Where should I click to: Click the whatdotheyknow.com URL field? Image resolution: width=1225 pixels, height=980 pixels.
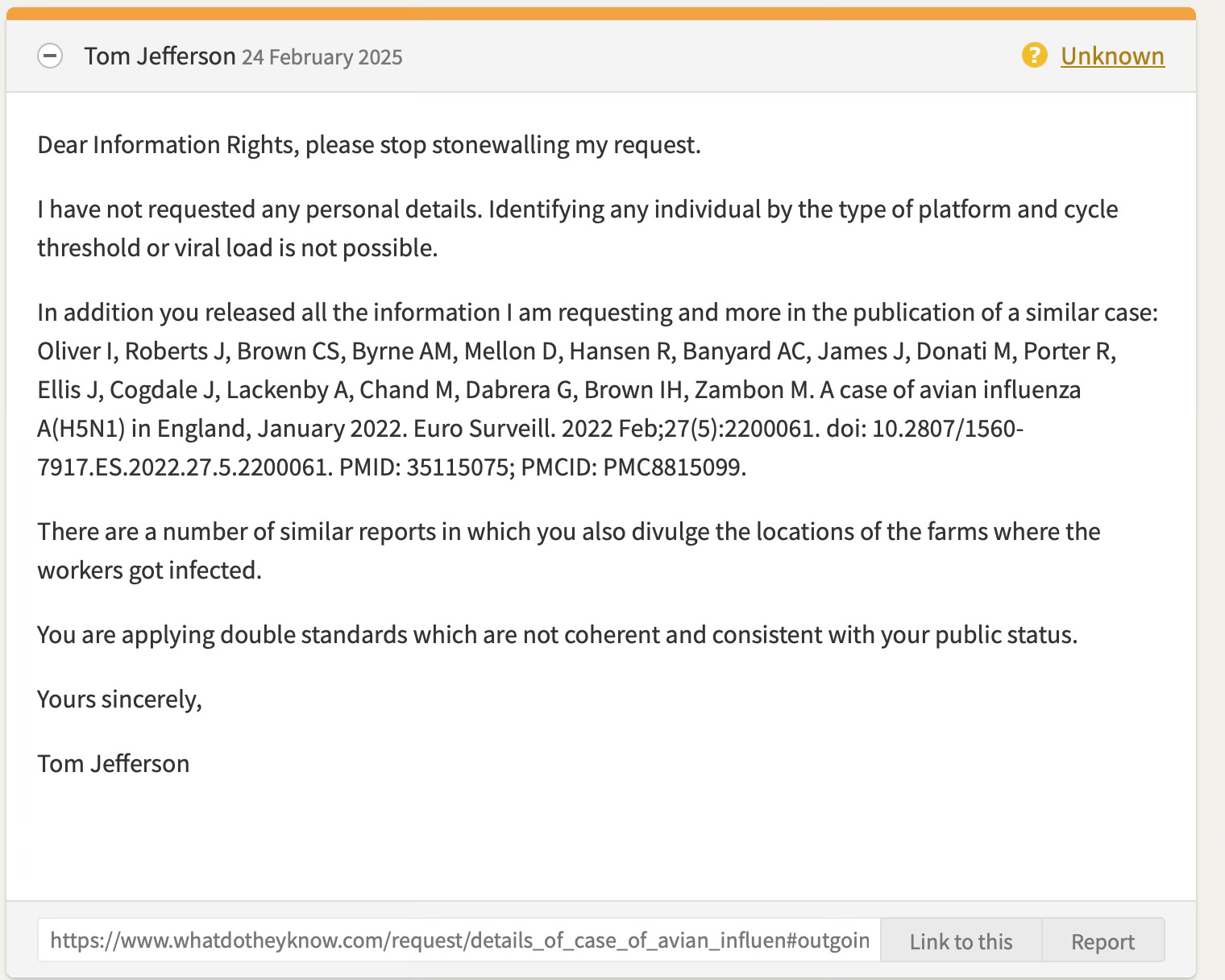click(x=459, y=940)
